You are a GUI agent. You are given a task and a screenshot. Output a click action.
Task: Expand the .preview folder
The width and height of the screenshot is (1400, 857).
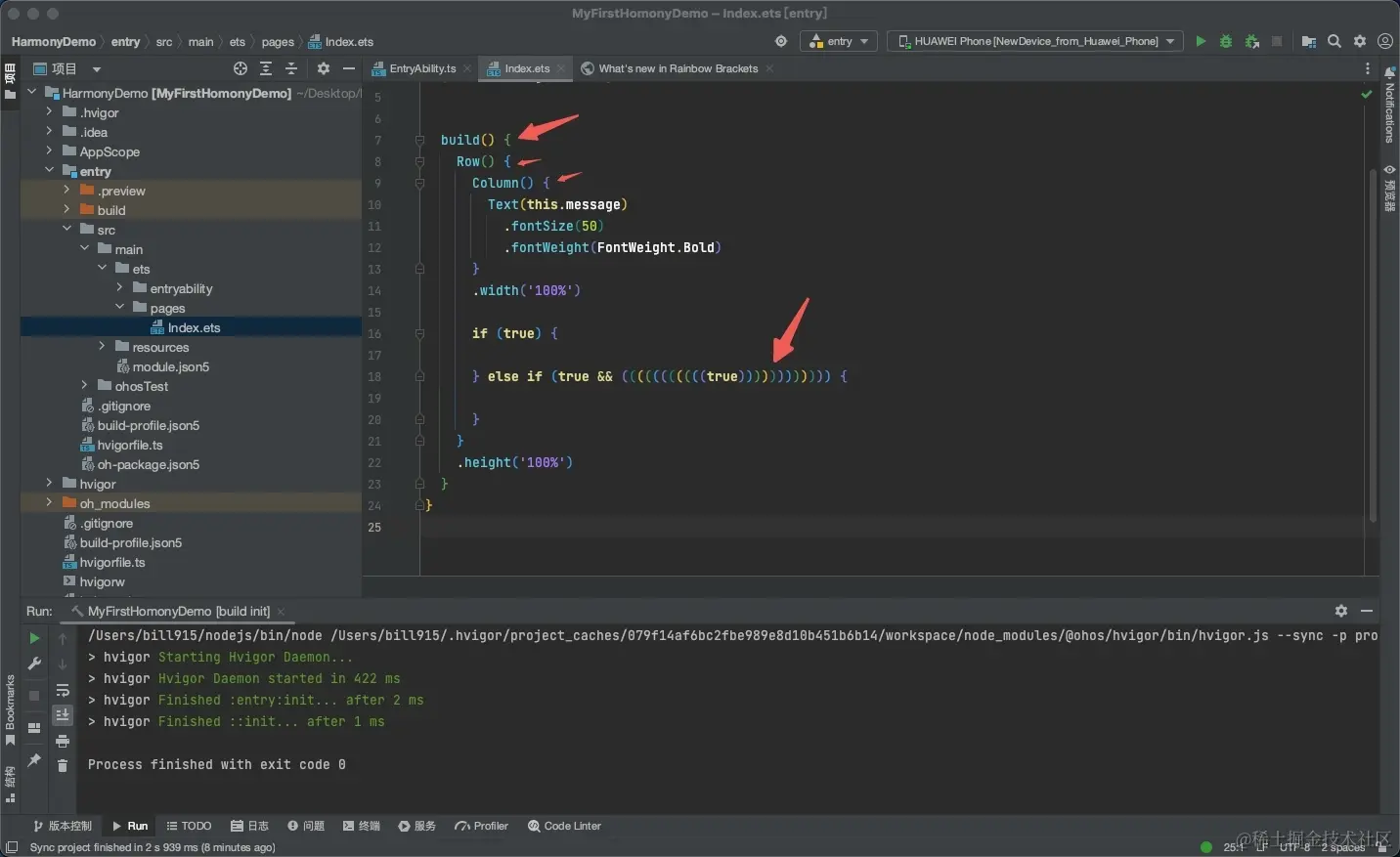coord(66,191)
